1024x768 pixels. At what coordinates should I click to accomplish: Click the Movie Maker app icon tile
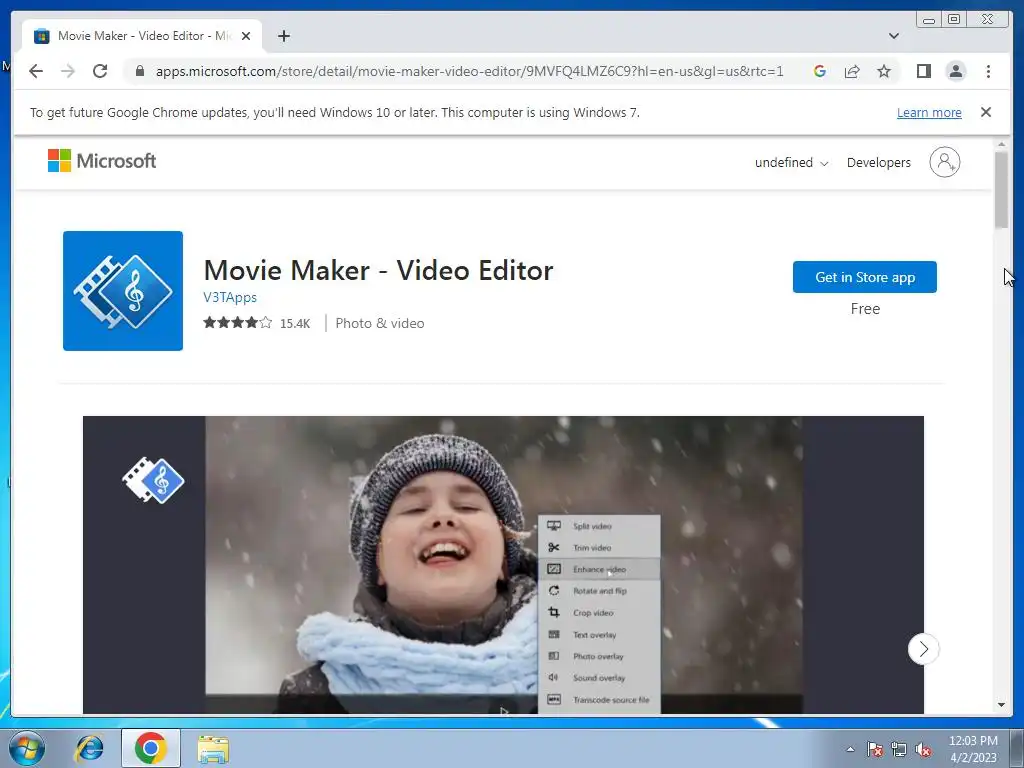pyautogui.click(x=123, y=291)
